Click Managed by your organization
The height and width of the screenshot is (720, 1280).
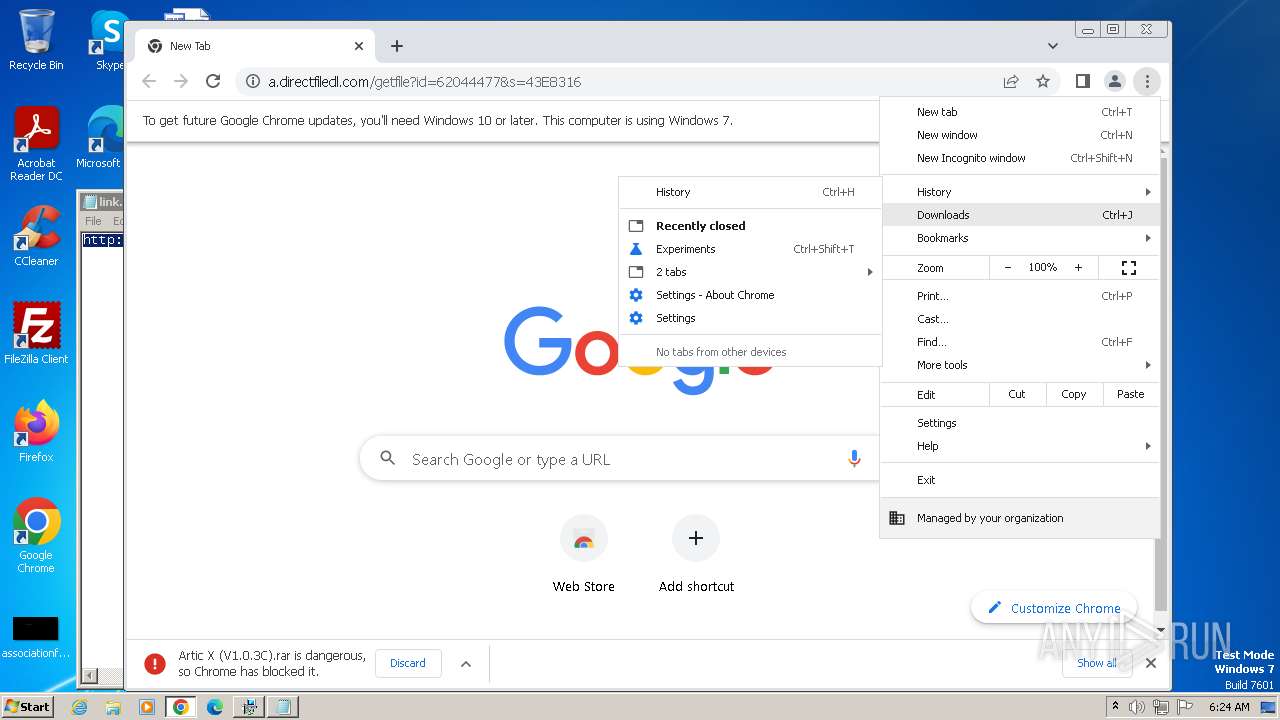pyautogui.click(x=1020, y=518)
